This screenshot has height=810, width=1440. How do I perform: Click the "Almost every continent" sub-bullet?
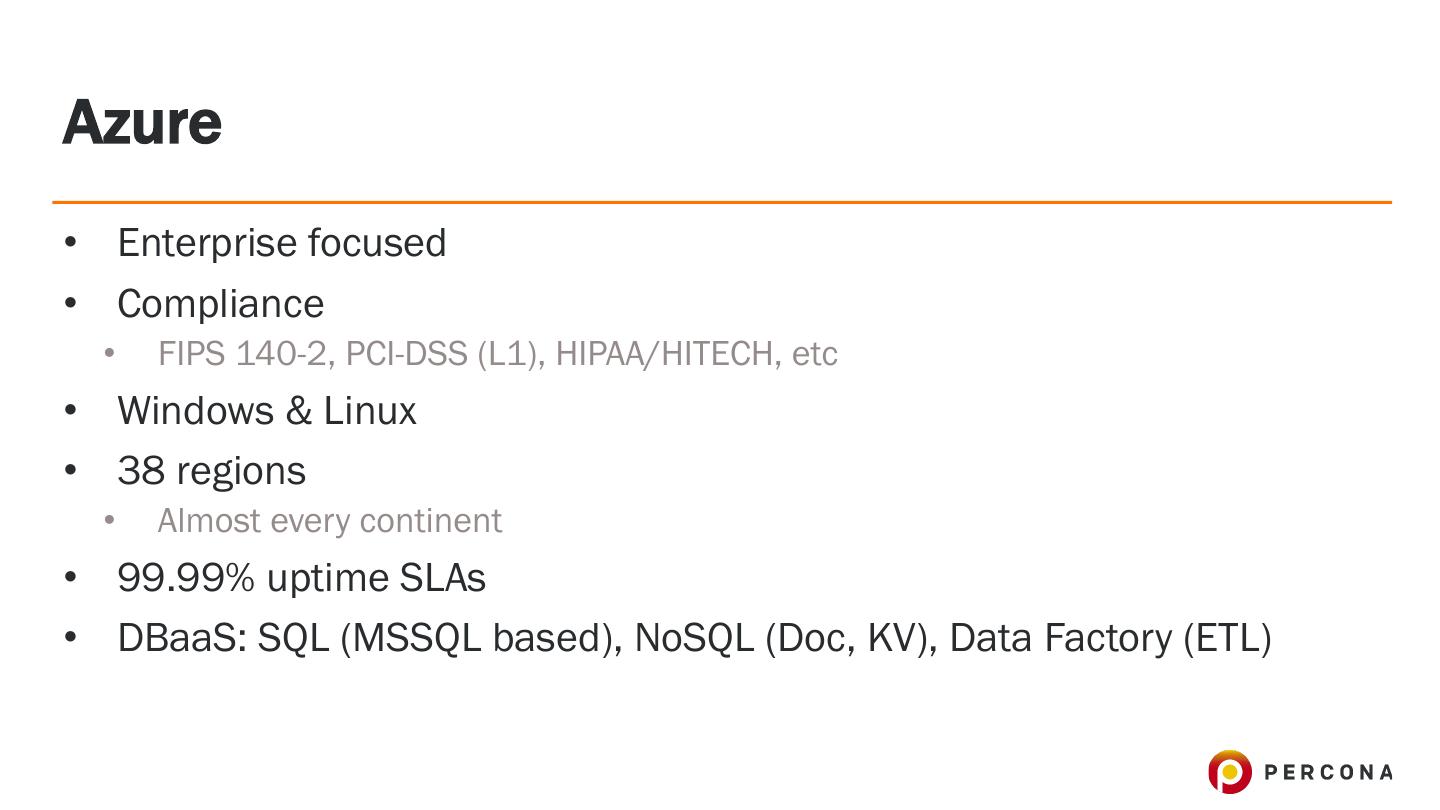[329, 521]
